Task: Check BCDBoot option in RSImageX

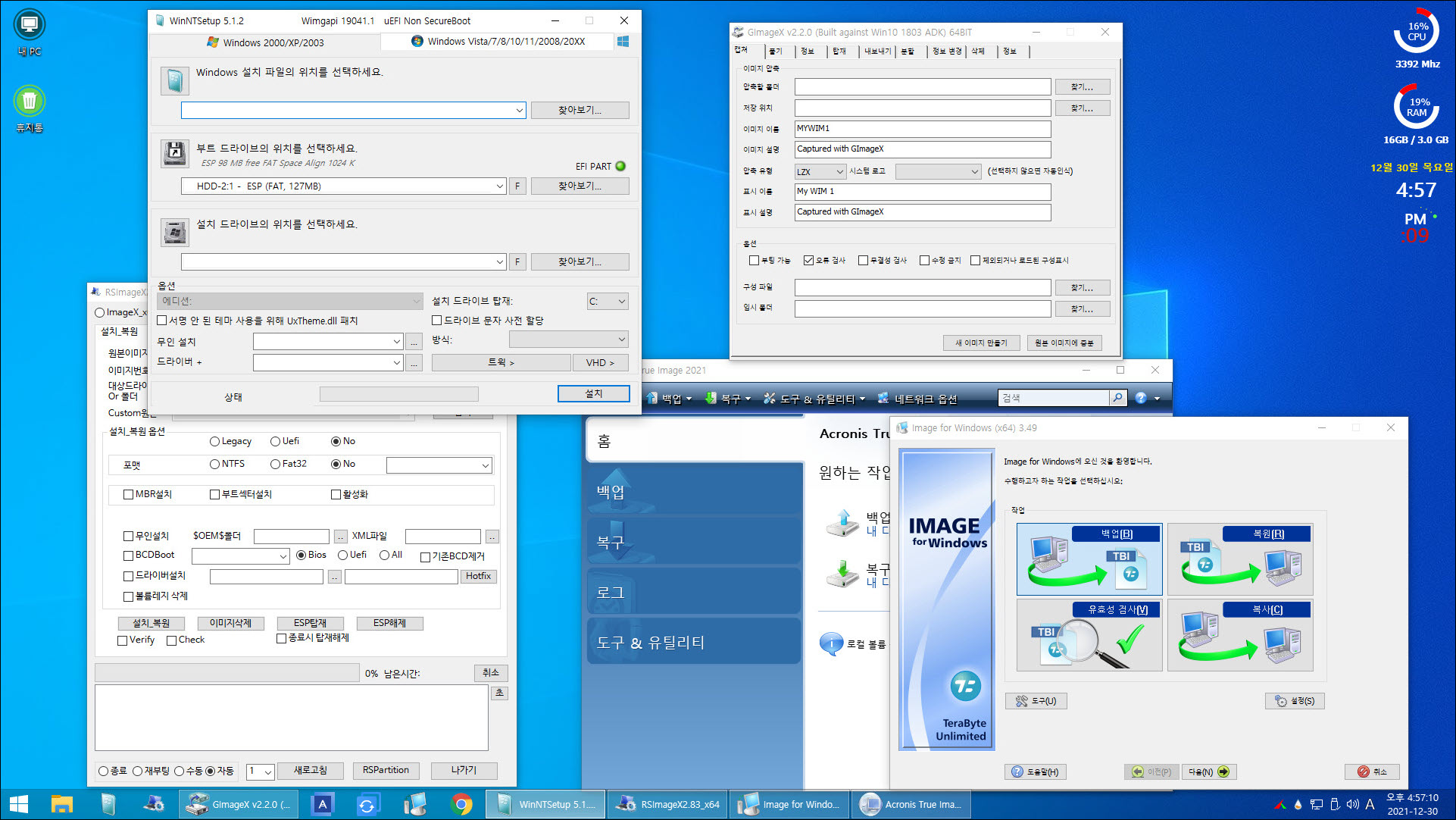Action: 128,556
